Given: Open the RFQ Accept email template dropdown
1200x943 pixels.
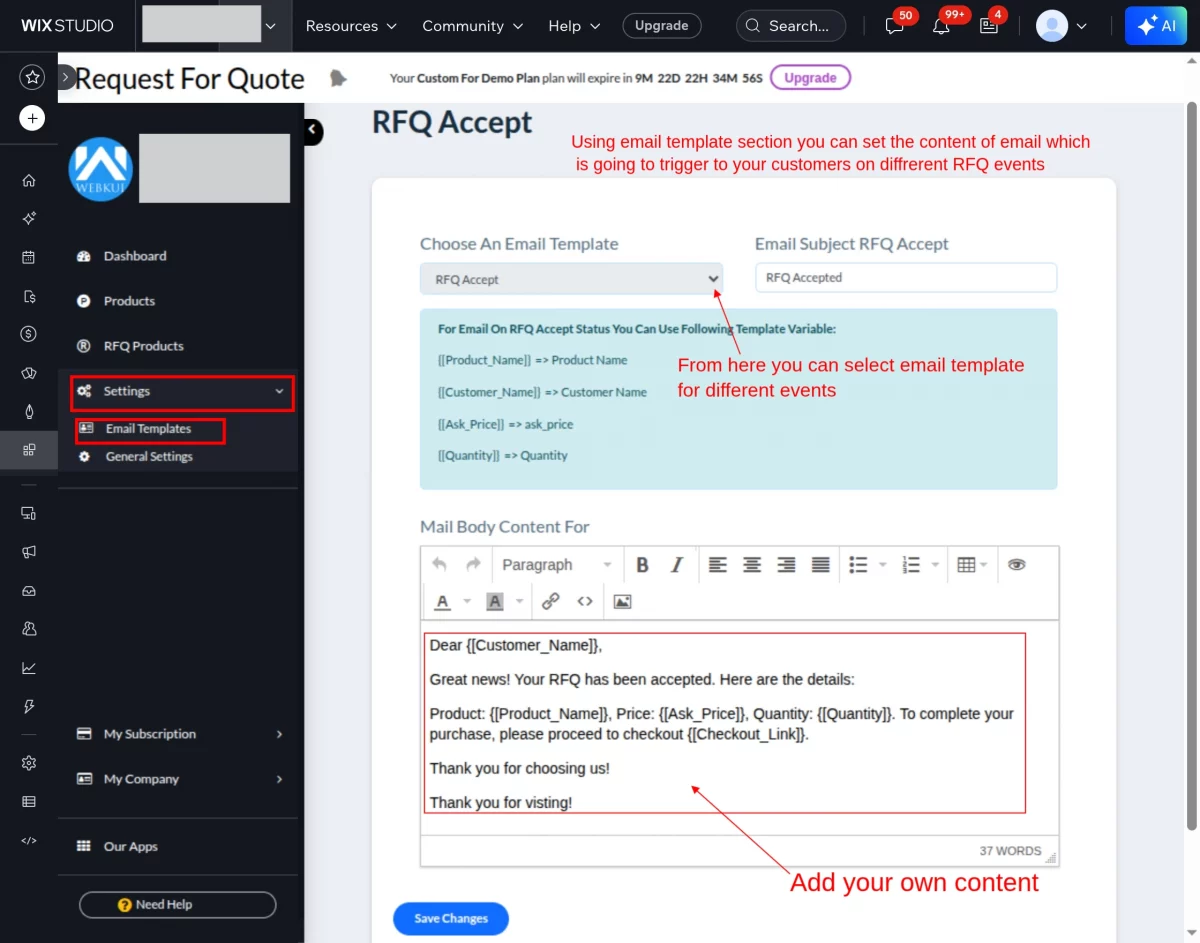Looking at the screenshot, I should 571,279.
